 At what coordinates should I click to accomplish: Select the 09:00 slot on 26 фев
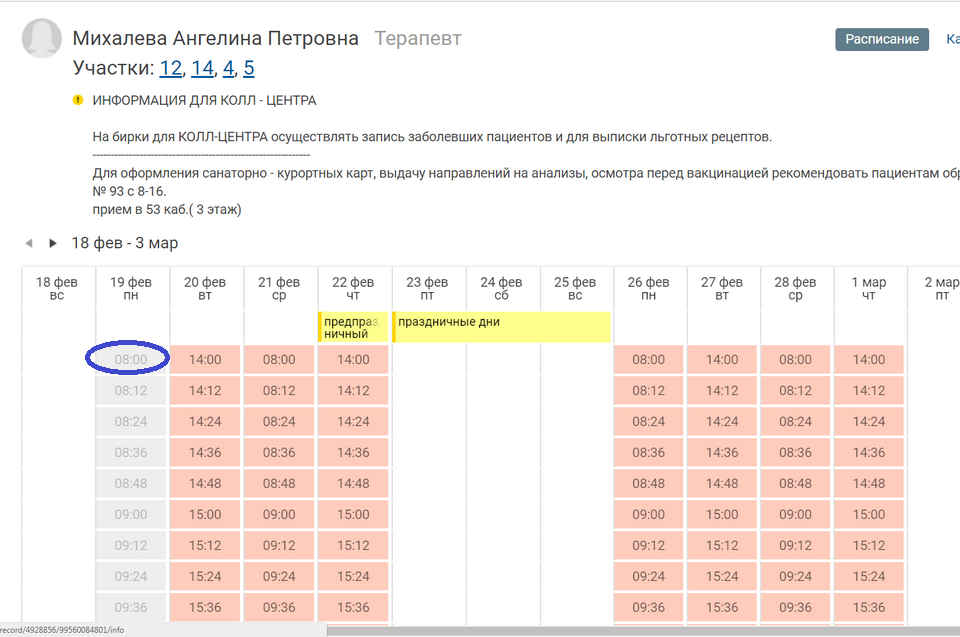[648, 514]
